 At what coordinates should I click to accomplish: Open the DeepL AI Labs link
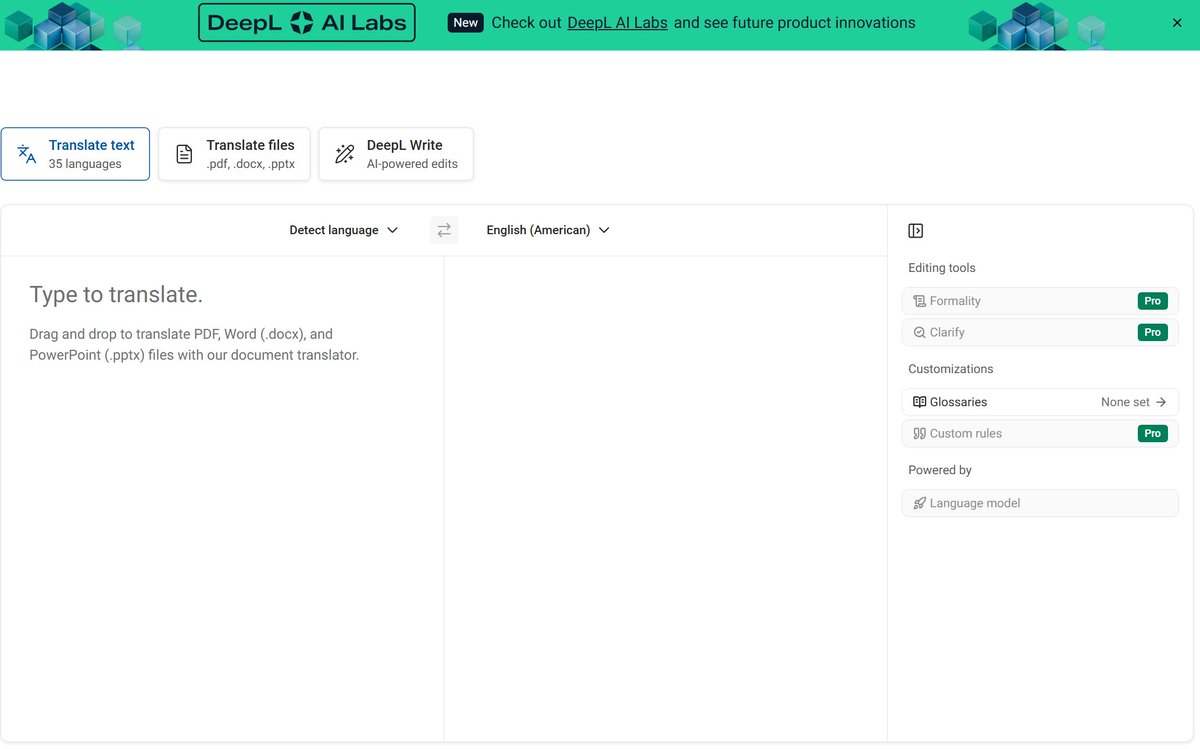[x=617, y=22]
